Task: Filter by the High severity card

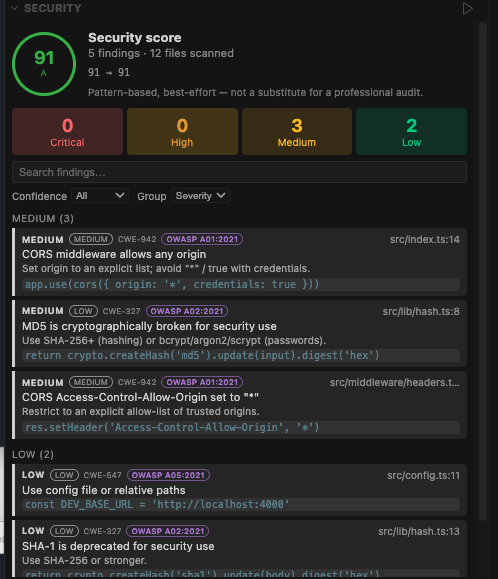Action: pyautogui.click(x=182, y=131)
